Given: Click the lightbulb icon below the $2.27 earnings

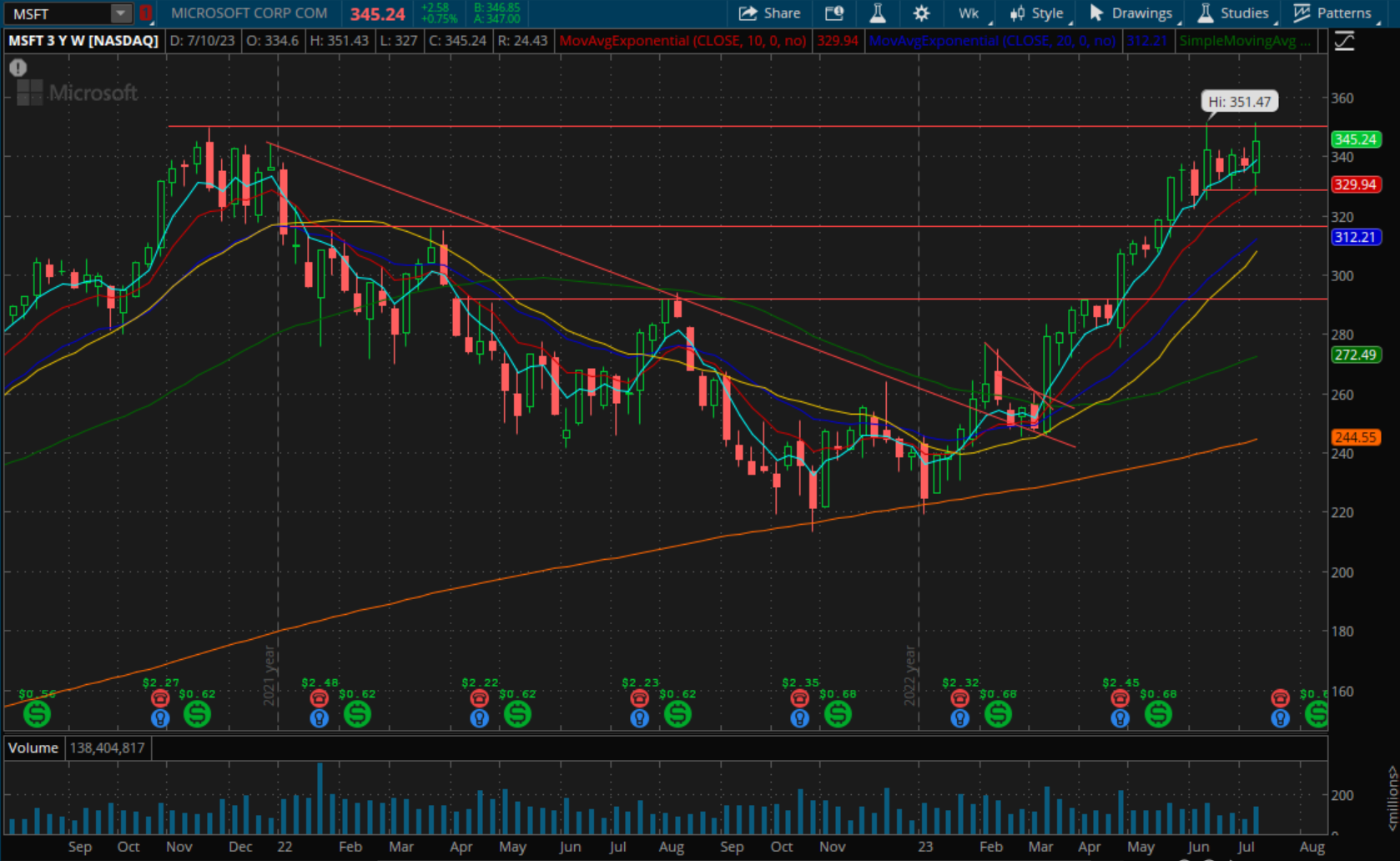Looking at the screenshot, I should (160, 717).
